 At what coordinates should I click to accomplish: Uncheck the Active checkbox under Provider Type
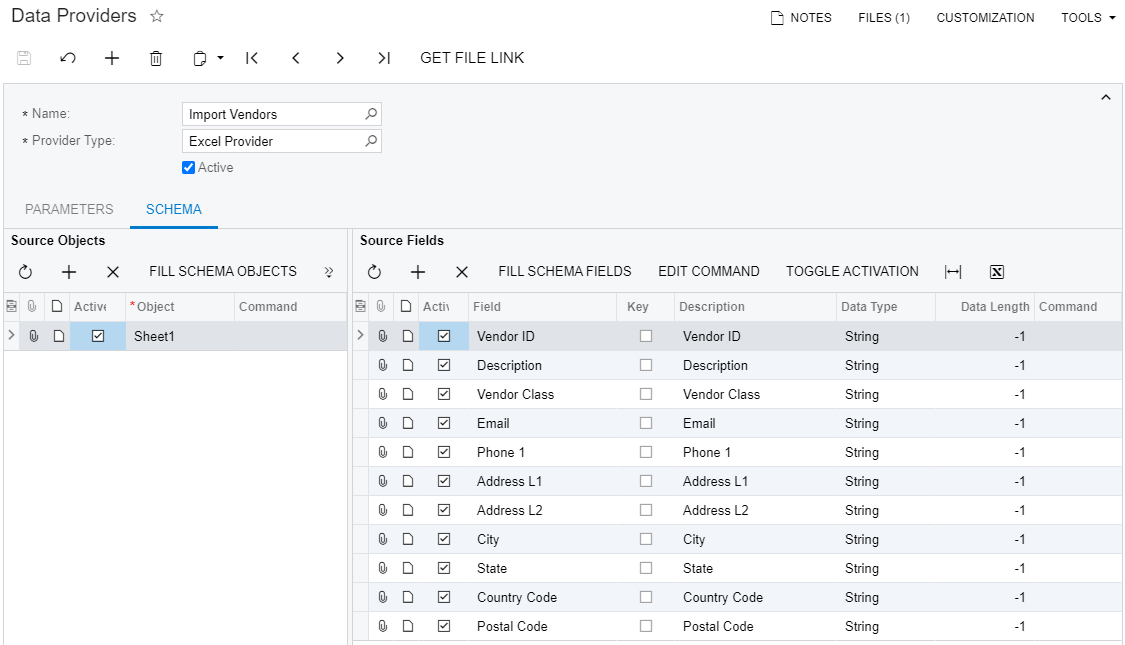pyautogui.click(x=188, y=168)
